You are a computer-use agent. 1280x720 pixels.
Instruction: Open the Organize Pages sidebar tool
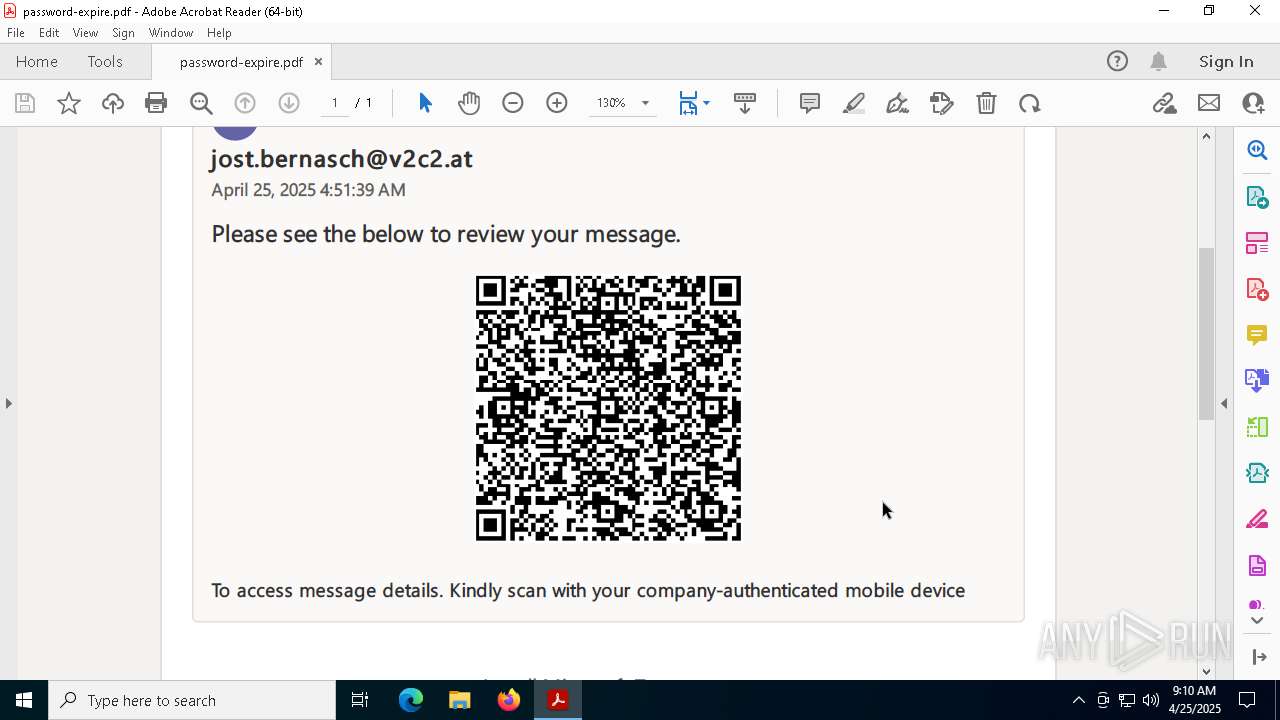pyautogui.click(x=1257, y=243)
